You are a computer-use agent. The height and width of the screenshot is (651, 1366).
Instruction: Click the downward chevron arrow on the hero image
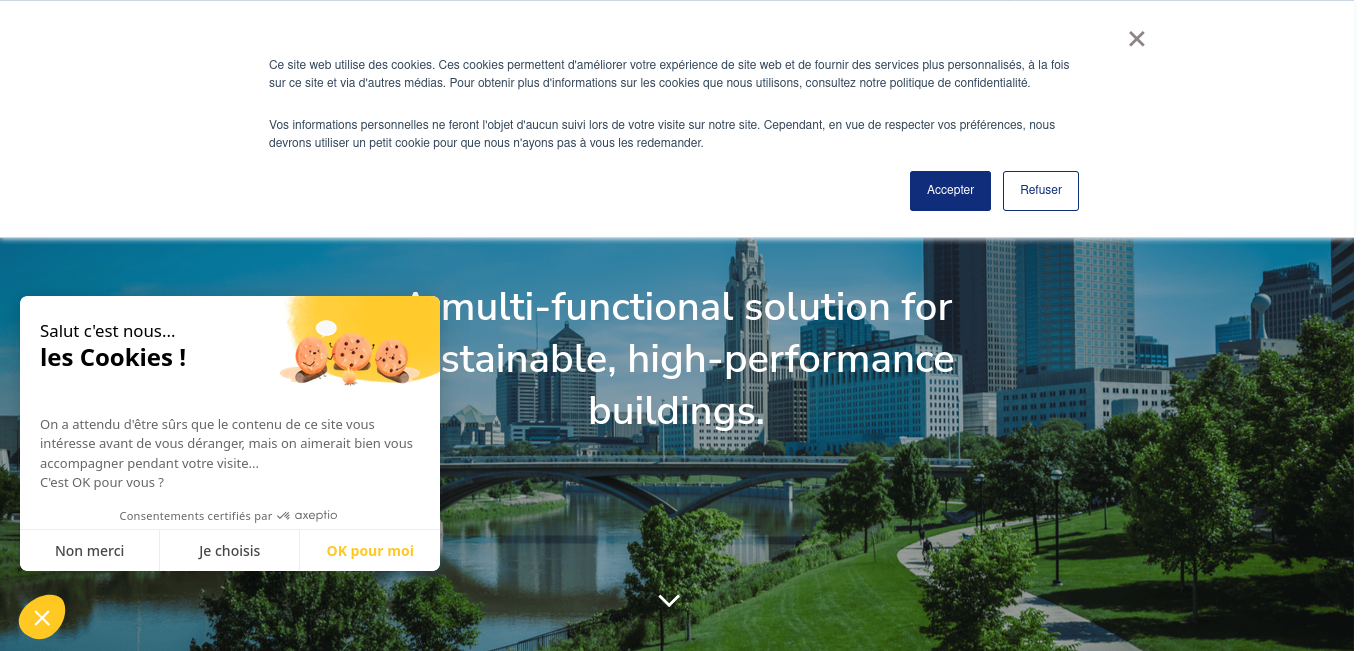(669, 600)
